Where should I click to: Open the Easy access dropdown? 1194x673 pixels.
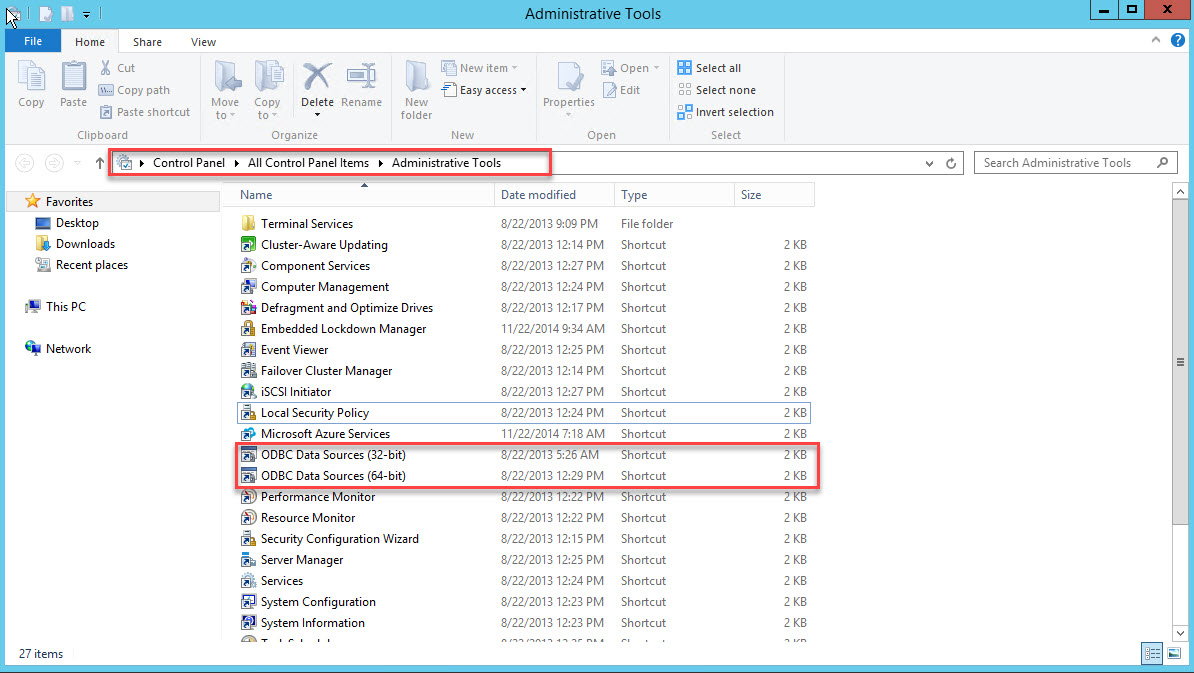pos(484,90)
